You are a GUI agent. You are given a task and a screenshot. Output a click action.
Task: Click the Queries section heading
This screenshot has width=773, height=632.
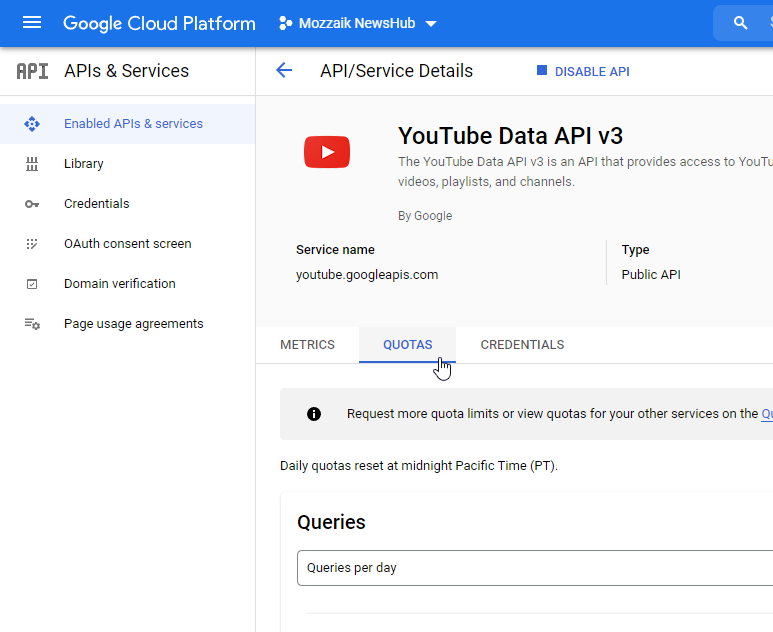[331, 522]
